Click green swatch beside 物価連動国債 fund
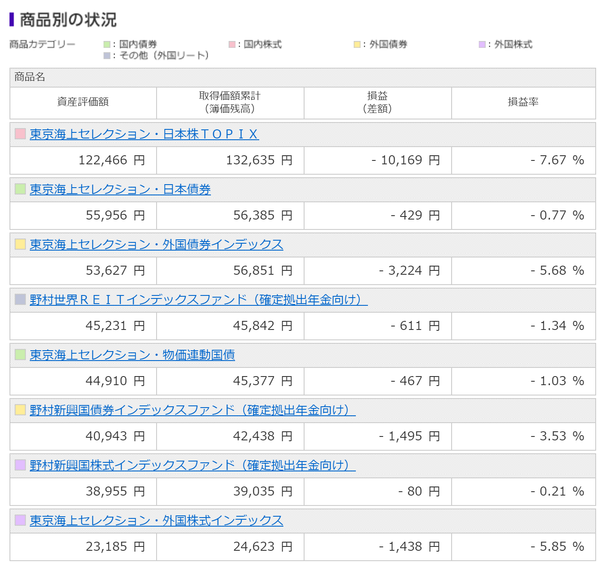 pyautogui.click(x=20, y=355)
